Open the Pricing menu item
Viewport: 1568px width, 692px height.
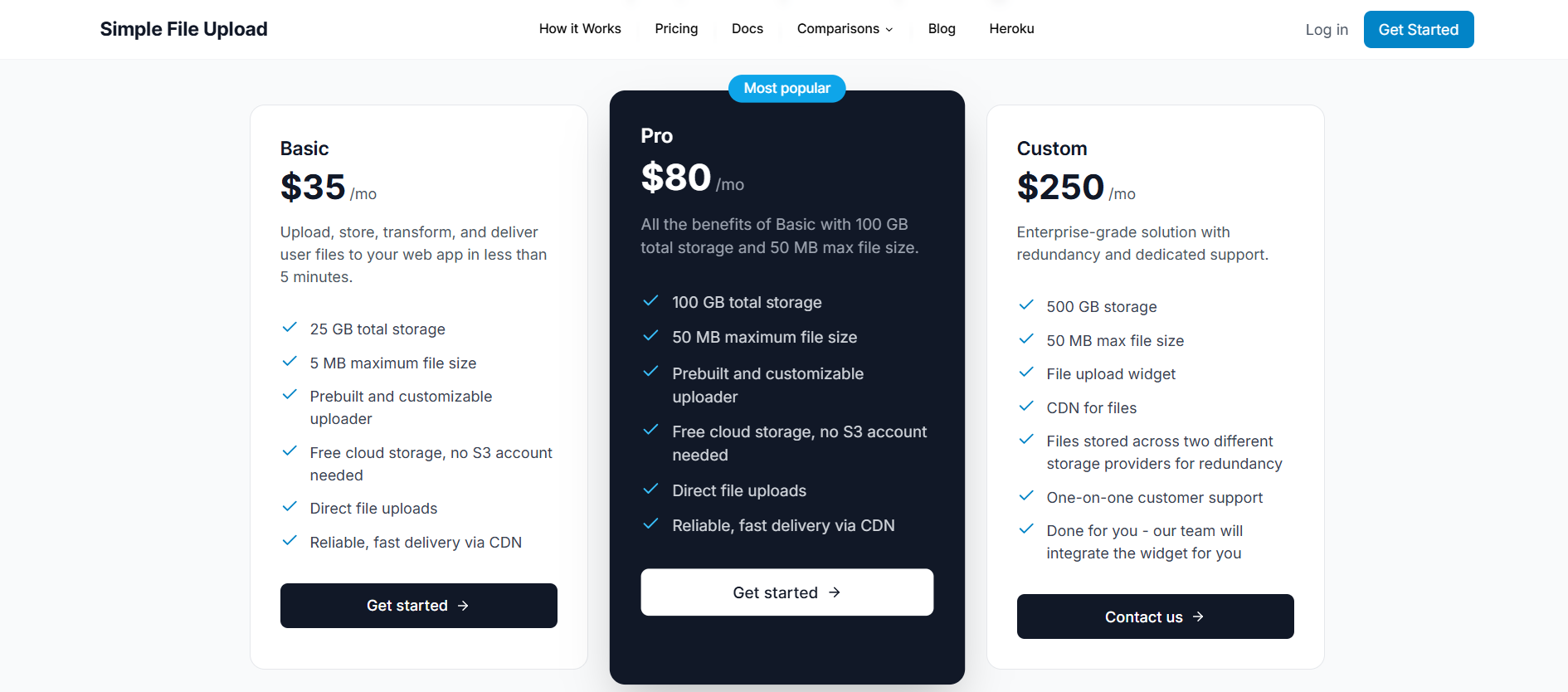click(x=676, y=28)
